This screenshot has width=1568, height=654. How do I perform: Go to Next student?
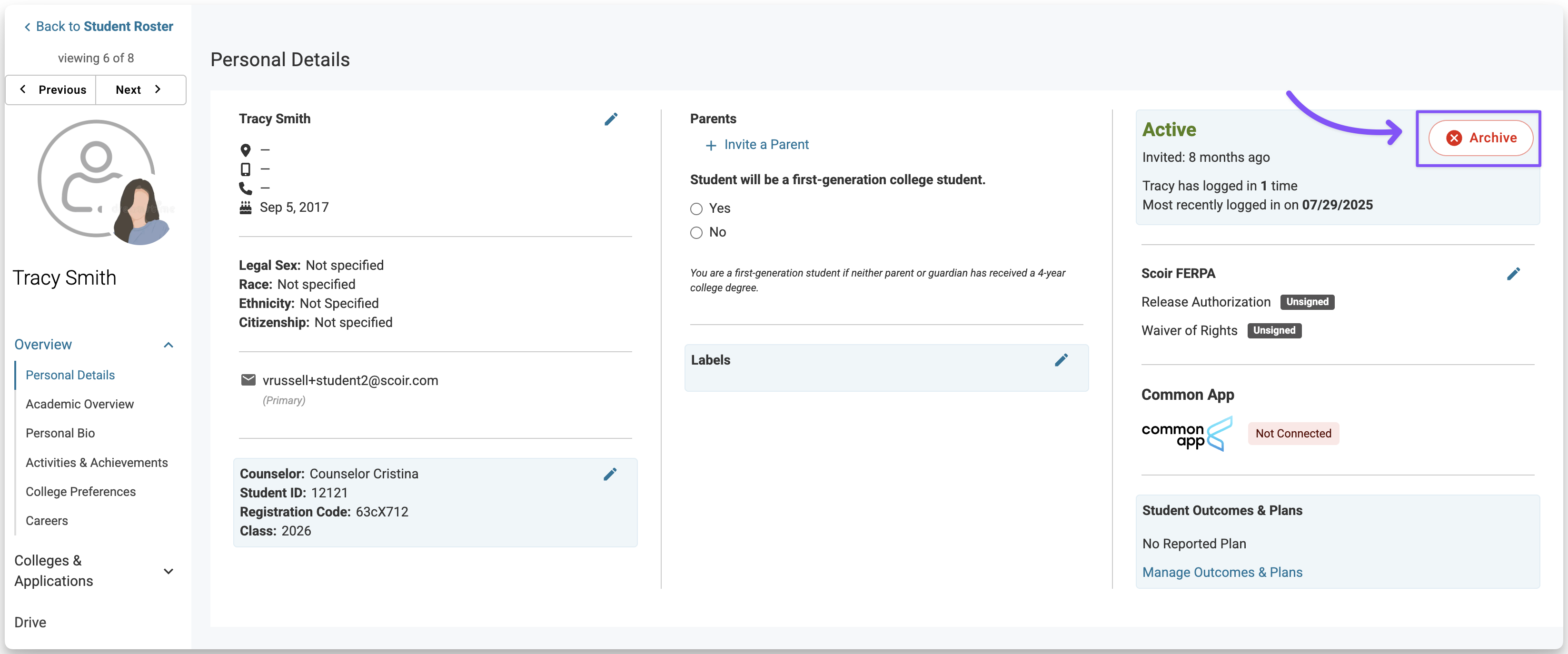[x=139, y=90]
